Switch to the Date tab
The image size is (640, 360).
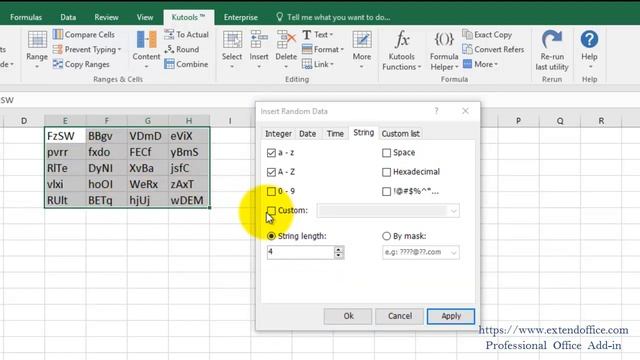pyautogui.click(x=307, y=133)
